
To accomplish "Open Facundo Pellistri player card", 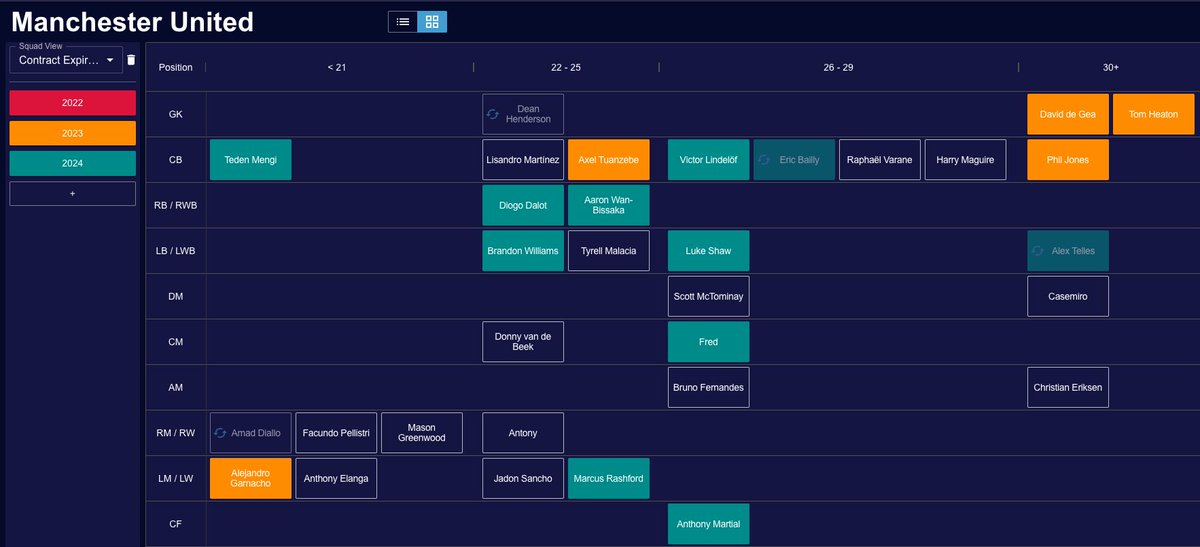I will pos(337,433).
